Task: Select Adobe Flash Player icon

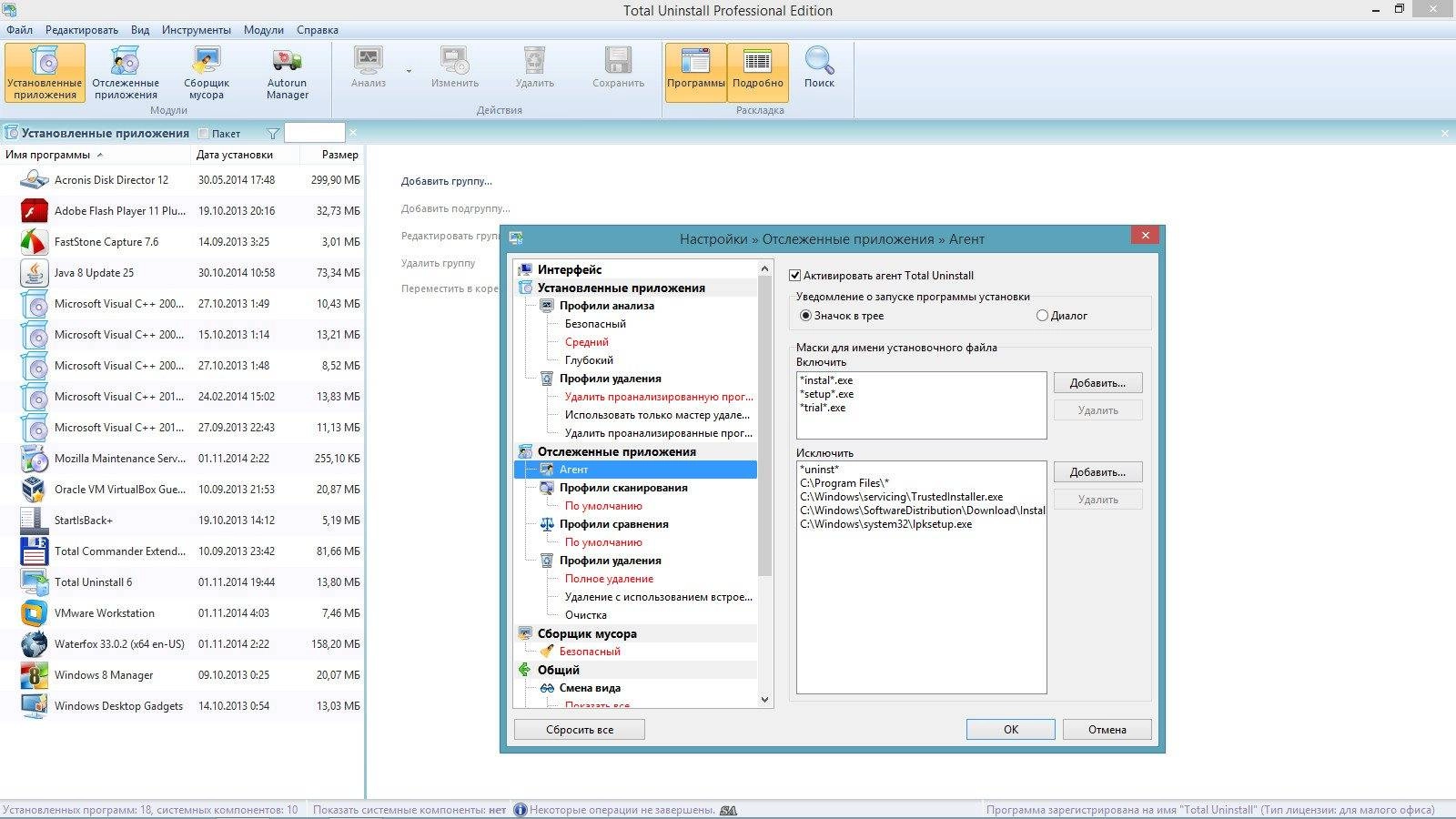Action: point(35,211)
